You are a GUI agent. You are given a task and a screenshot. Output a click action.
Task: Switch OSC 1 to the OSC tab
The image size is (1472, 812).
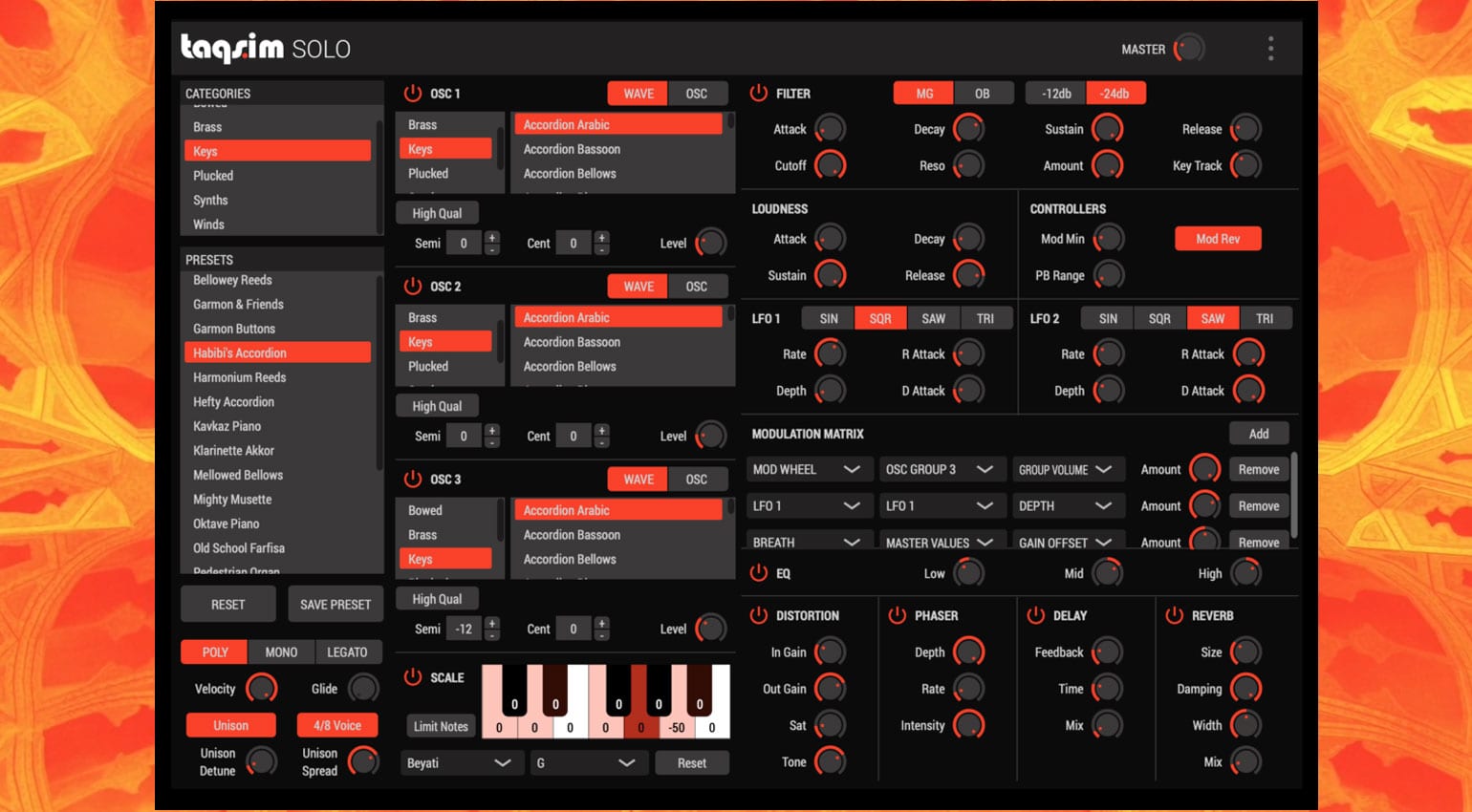click(x=697, y=93)
